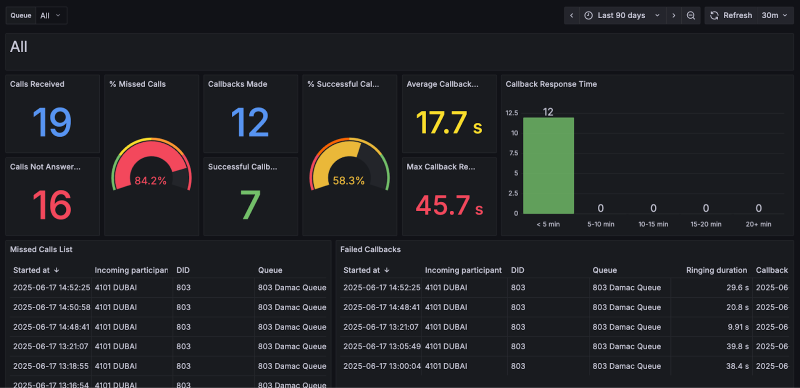Open the Last 90 days time picker
This screenshot has height=388, width=800.
(622, 15)
